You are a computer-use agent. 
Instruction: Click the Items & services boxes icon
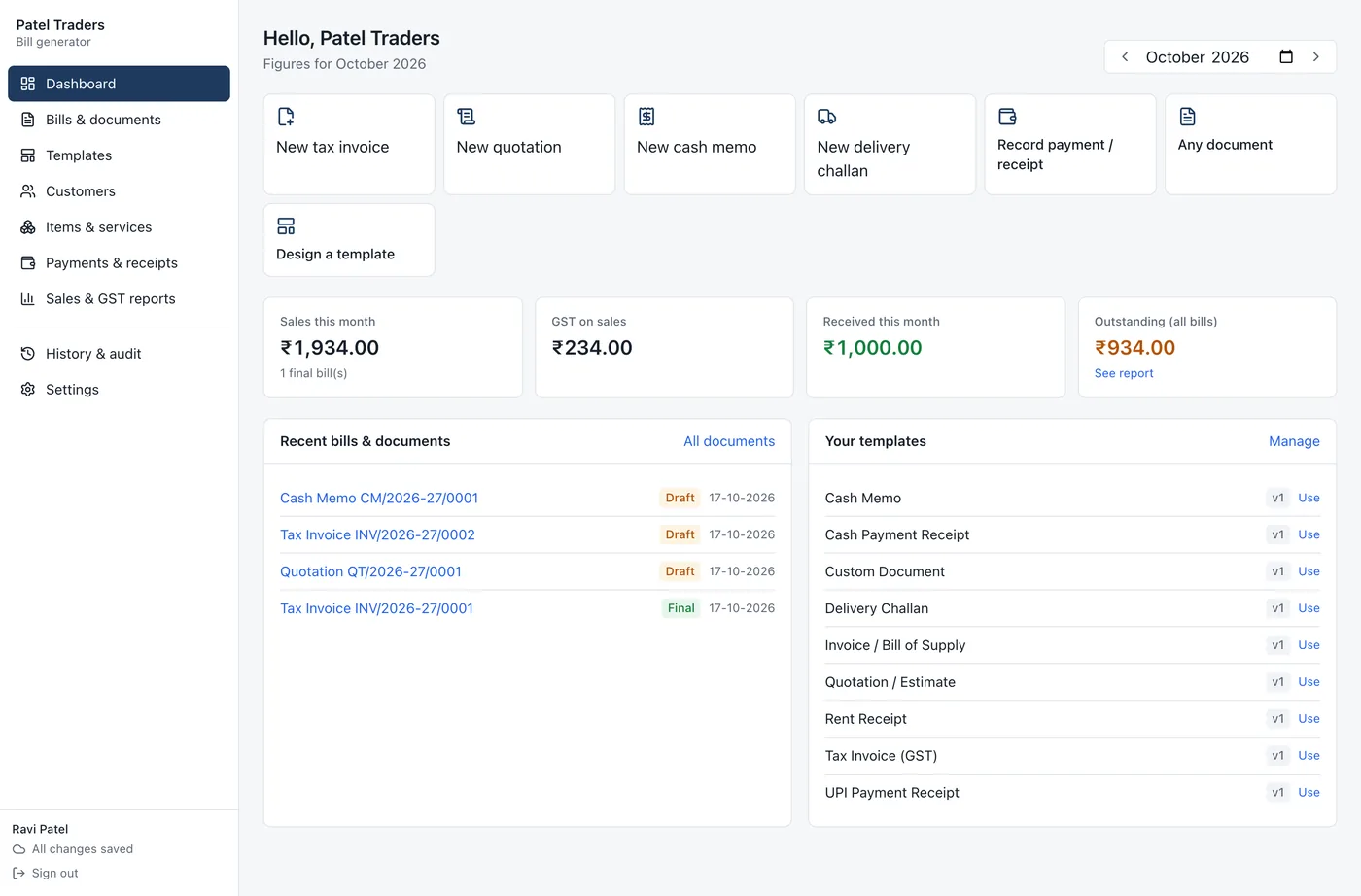click(x=28, y=227)
